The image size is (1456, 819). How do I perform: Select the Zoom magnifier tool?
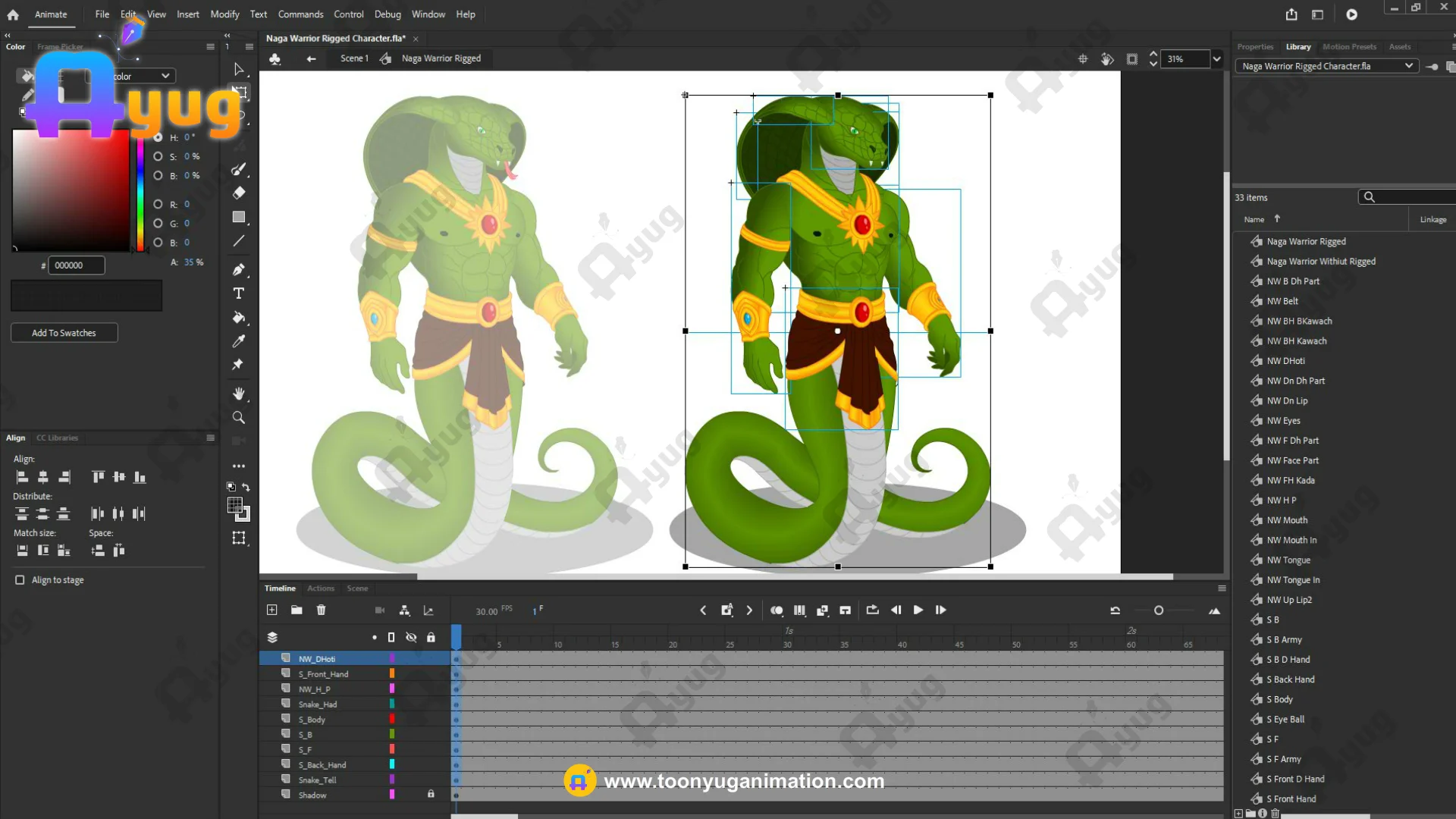pos(238,418)
